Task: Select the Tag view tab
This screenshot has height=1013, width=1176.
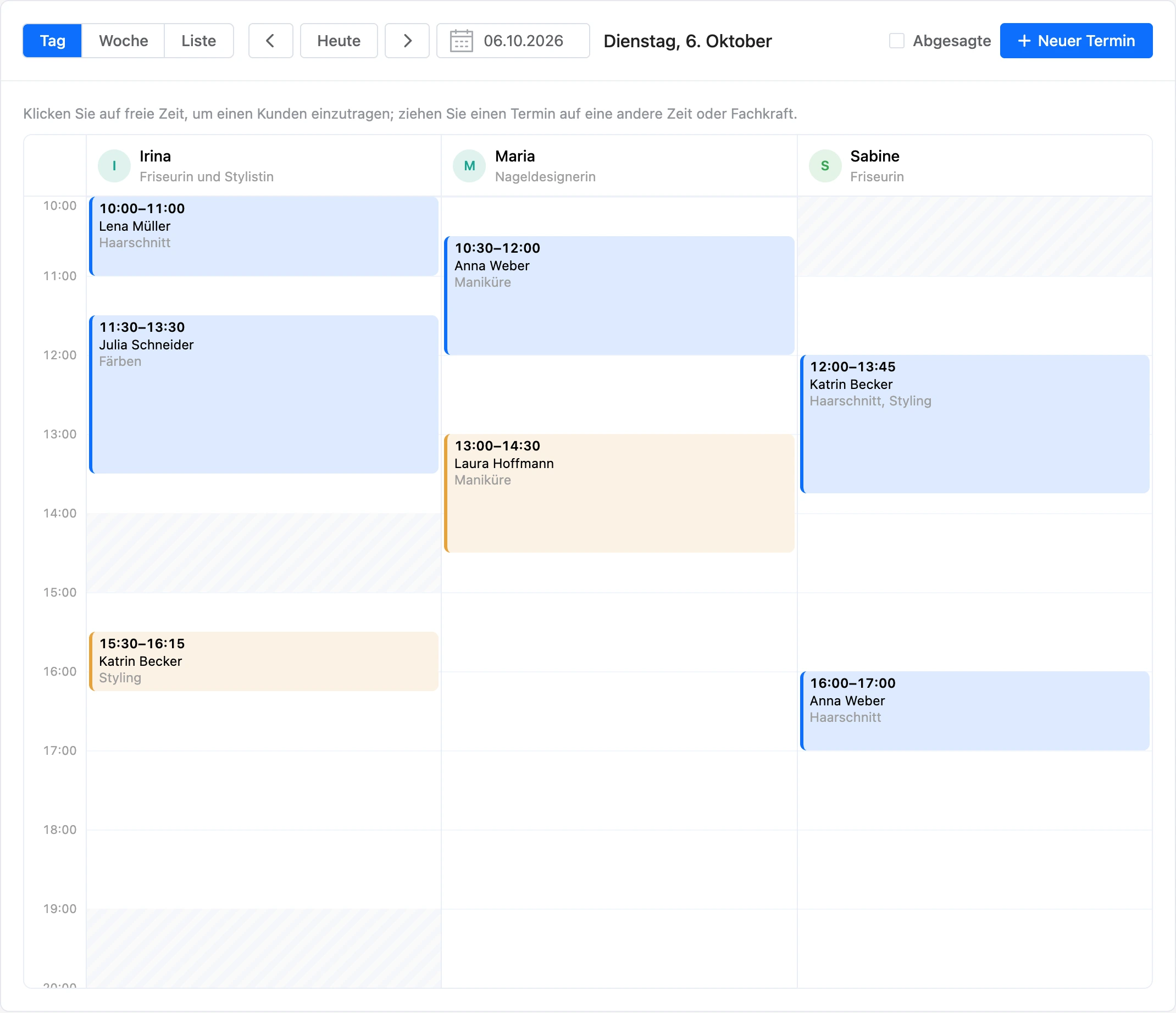Action: (x=52, y=41)
